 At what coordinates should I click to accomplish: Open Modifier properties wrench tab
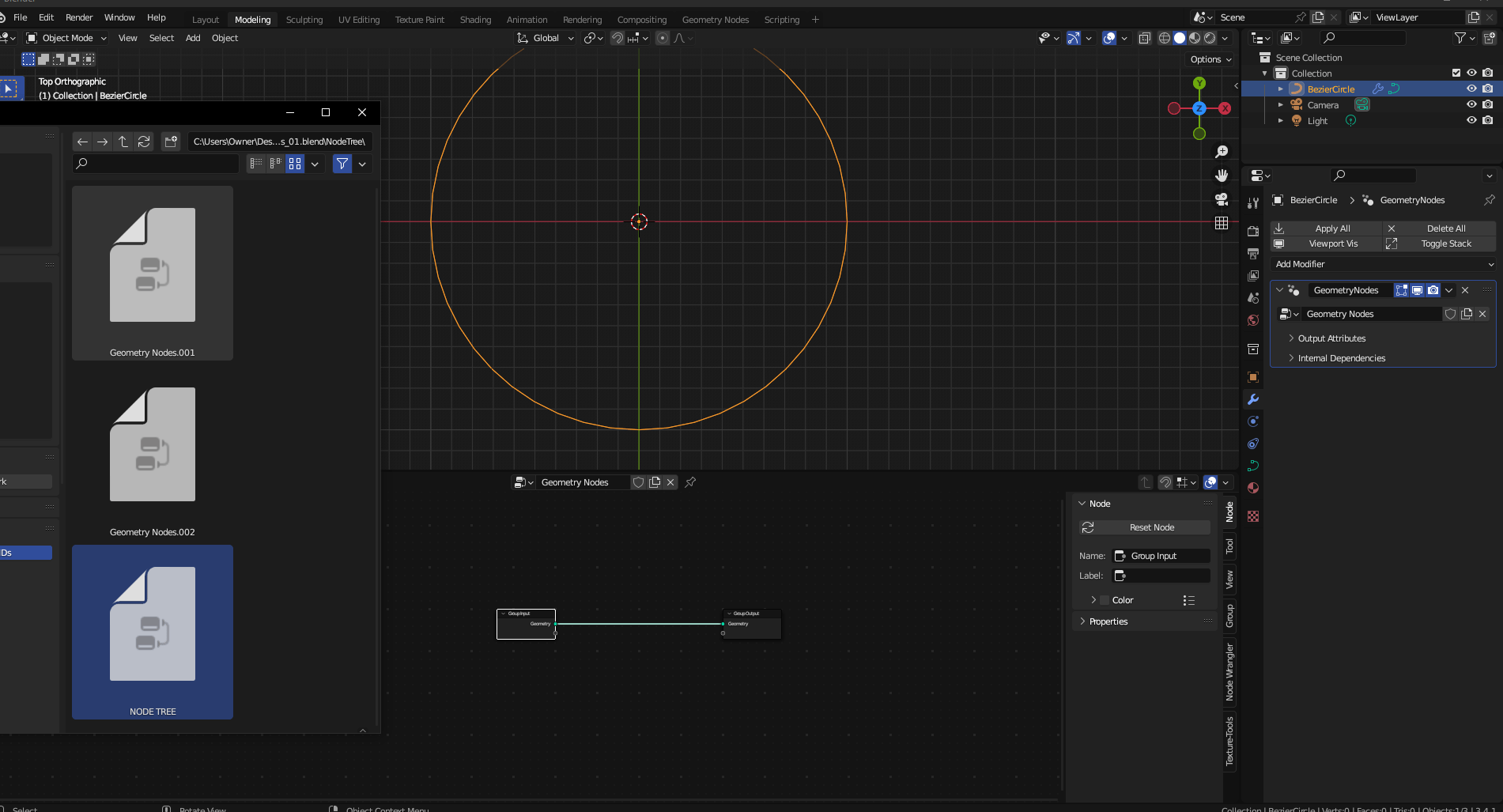1253,399
